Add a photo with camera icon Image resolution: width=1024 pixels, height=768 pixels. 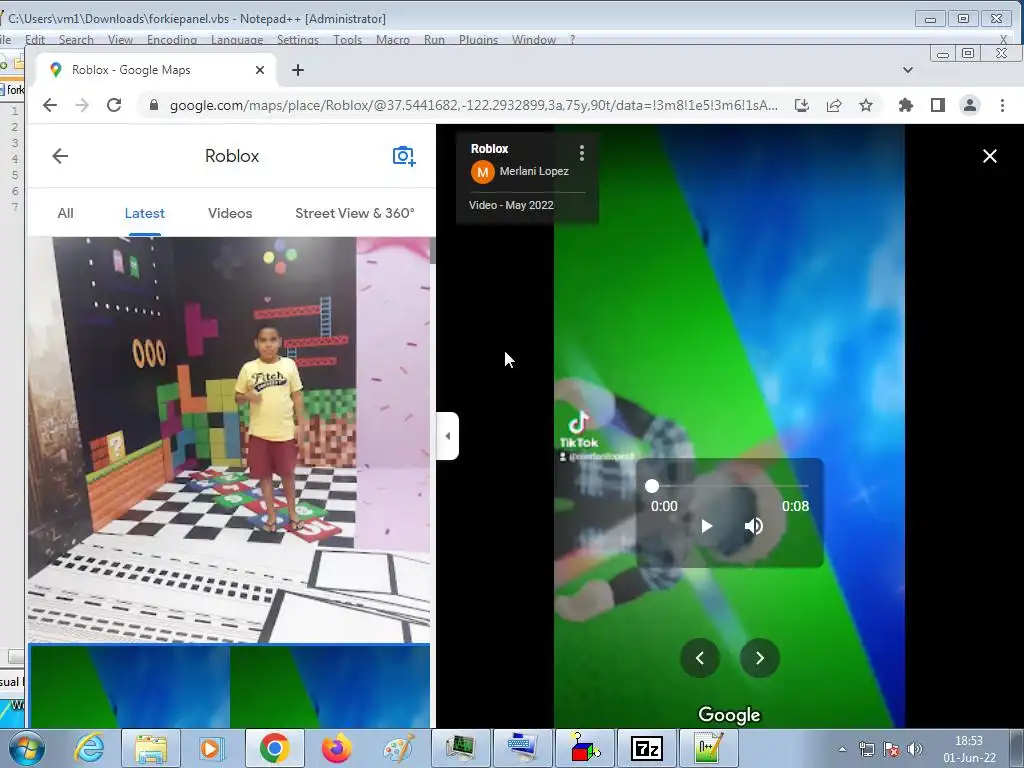(404, 156)
